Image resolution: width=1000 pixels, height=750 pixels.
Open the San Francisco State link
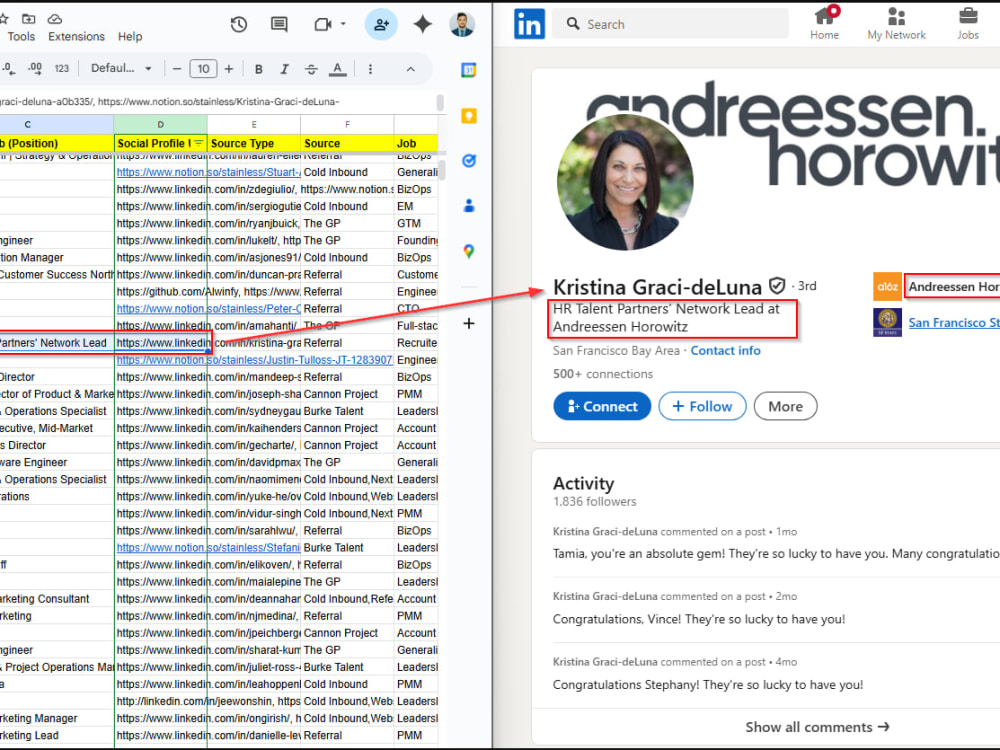click(x=954, y=323)
